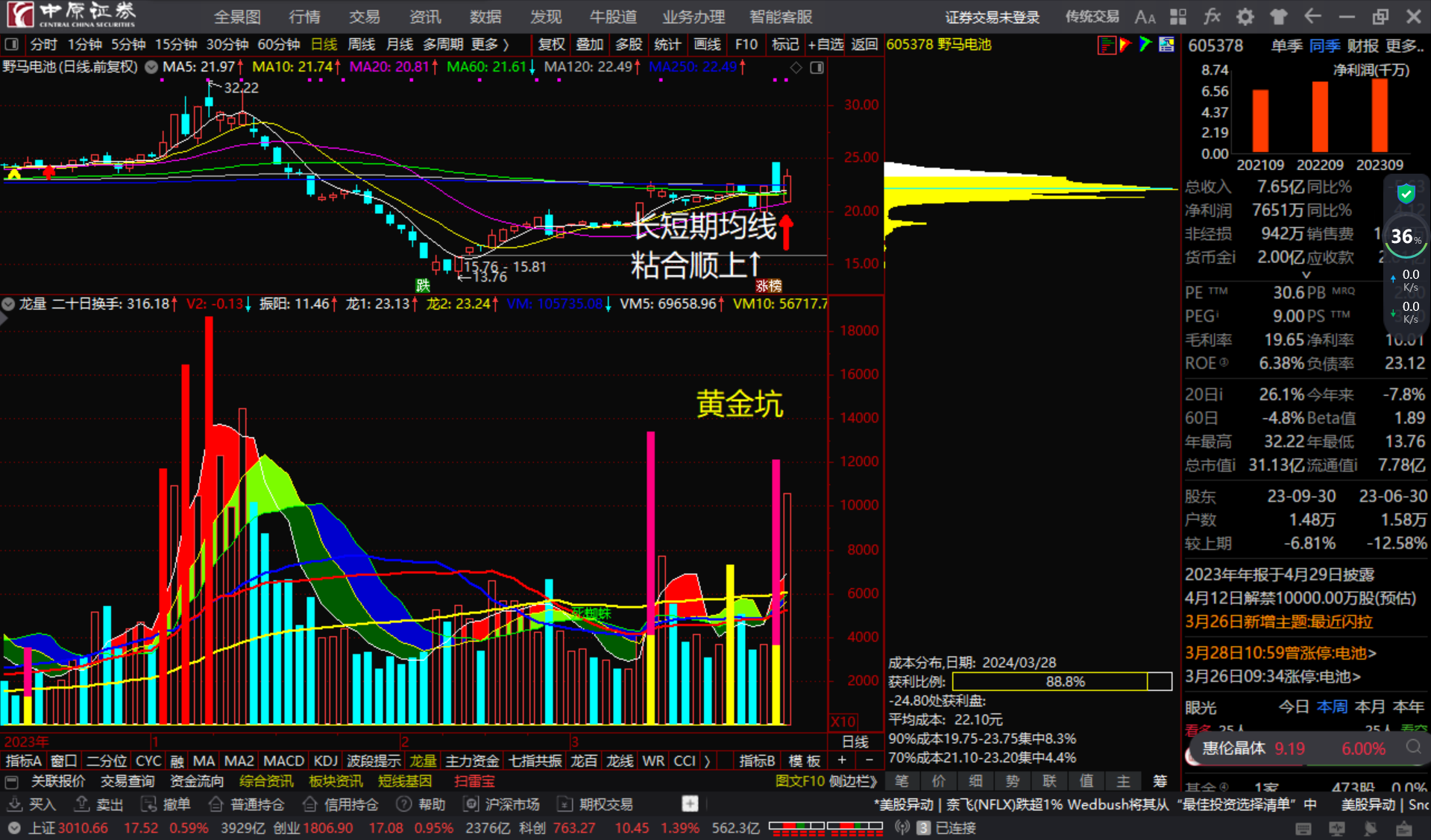This screenshot has width=1431, height=840.
Task: Toggle sidebar via 侧边栏》
Action: (852, 782)
